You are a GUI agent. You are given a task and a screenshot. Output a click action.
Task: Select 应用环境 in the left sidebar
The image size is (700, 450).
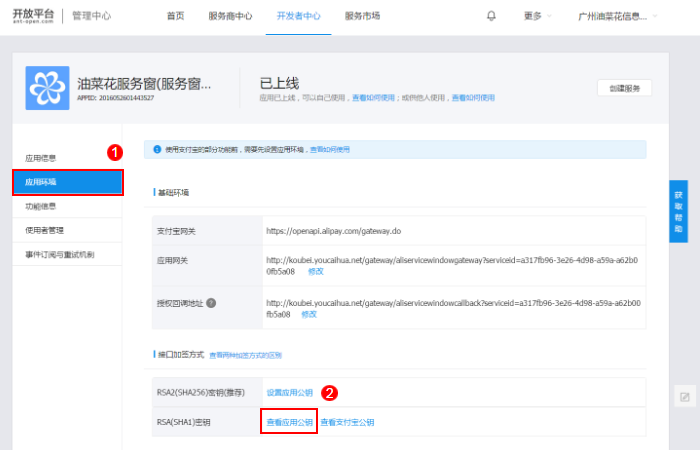point(67,182)
